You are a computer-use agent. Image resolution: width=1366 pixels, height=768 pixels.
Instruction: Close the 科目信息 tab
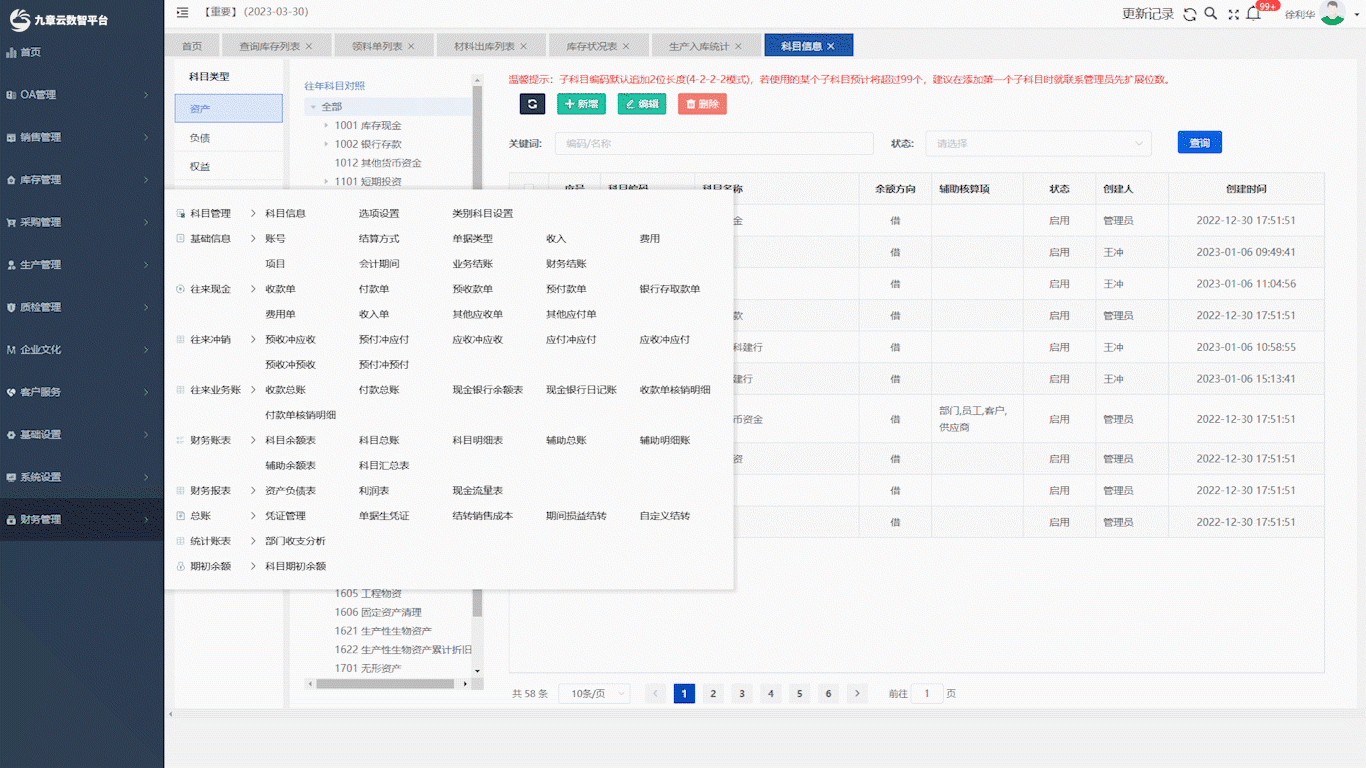(x=831, y=46)
